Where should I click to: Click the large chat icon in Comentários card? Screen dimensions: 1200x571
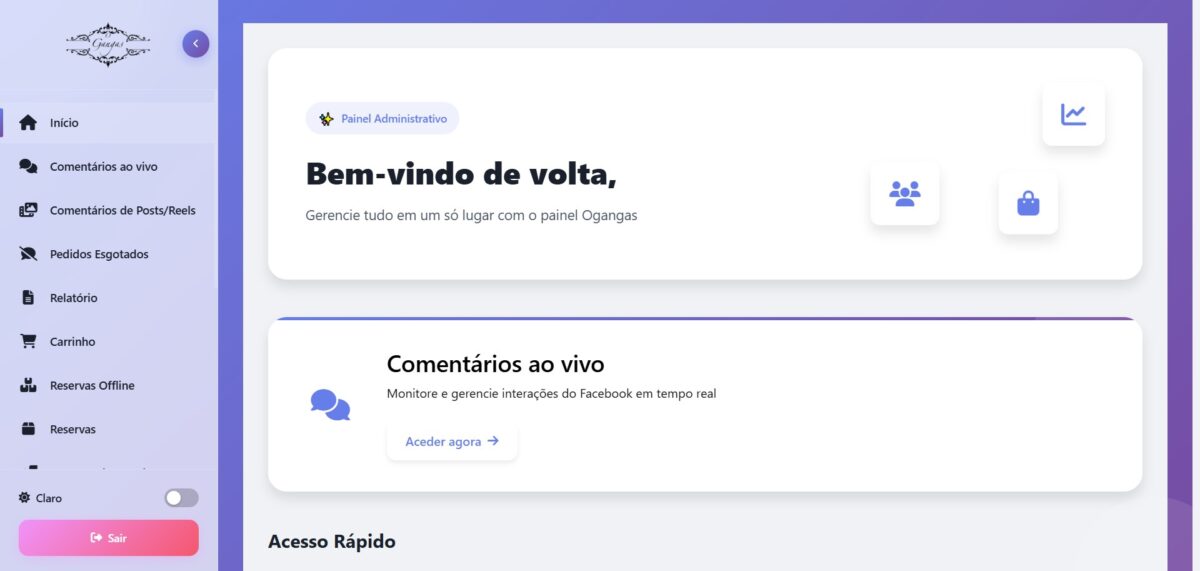tap(330, 405)
